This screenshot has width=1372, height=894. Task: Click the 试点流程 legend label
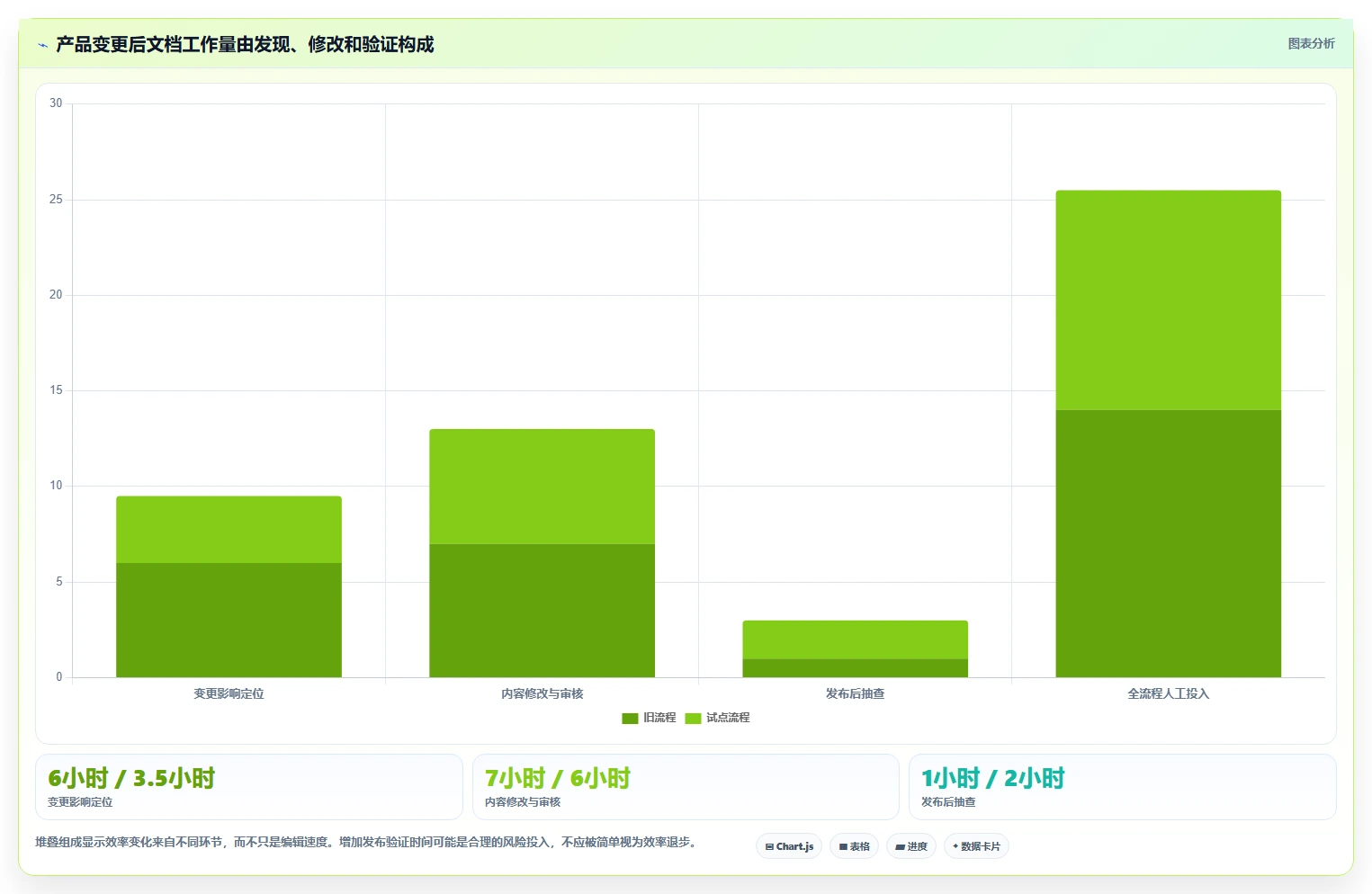(x=728, y=718)
